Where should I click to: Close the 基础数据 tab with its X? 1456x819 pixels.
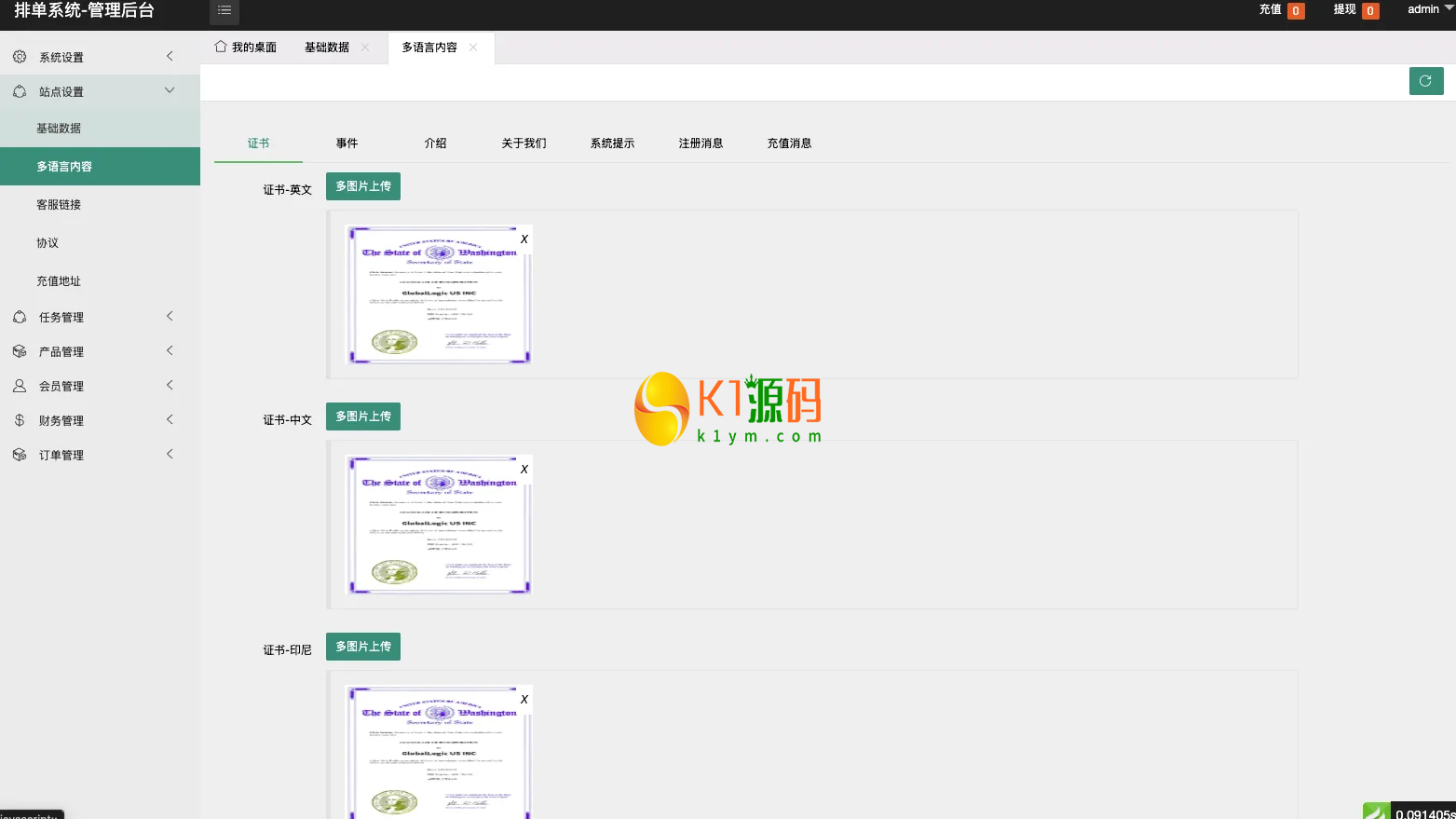click(365, 48)
